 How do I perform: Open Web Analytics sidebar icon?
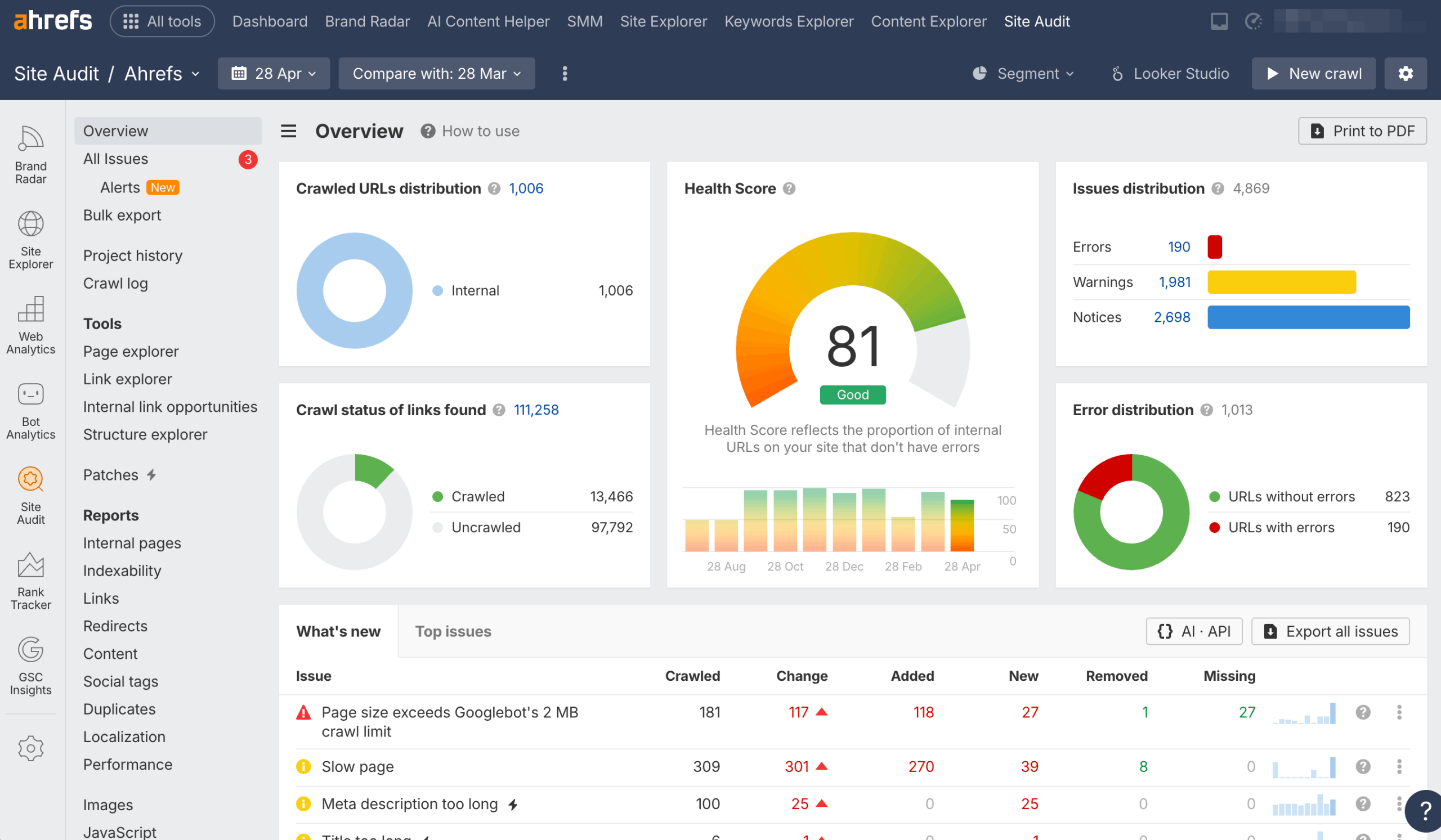click(x=31, y=325)
